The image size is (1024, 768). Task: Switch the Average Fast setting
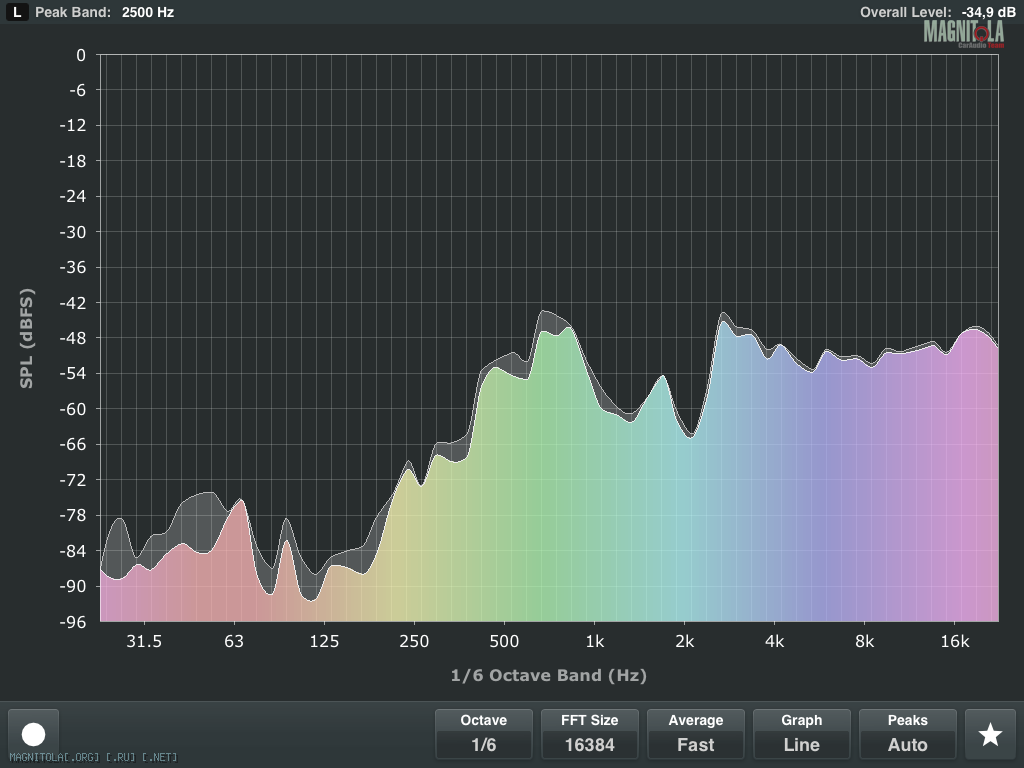[695, 733]
